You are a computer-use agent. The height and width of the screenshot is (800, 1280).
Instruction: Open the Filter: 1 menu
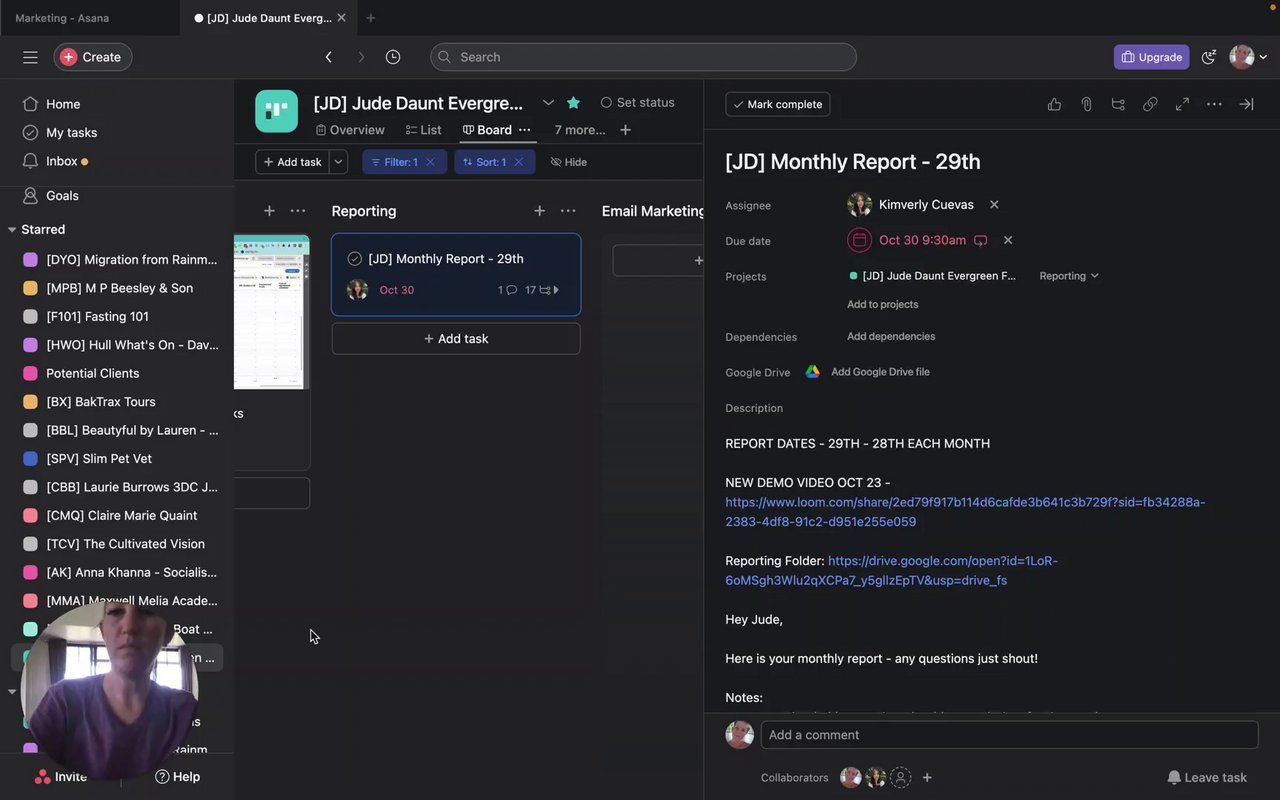point(394,162)
